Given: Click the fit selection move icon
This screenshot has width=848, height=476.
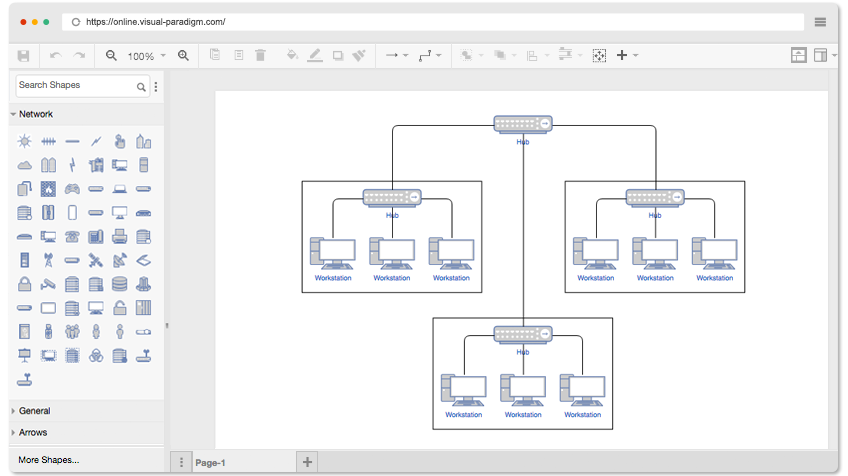Looking at the screenshot, I should tap(599, 56).
